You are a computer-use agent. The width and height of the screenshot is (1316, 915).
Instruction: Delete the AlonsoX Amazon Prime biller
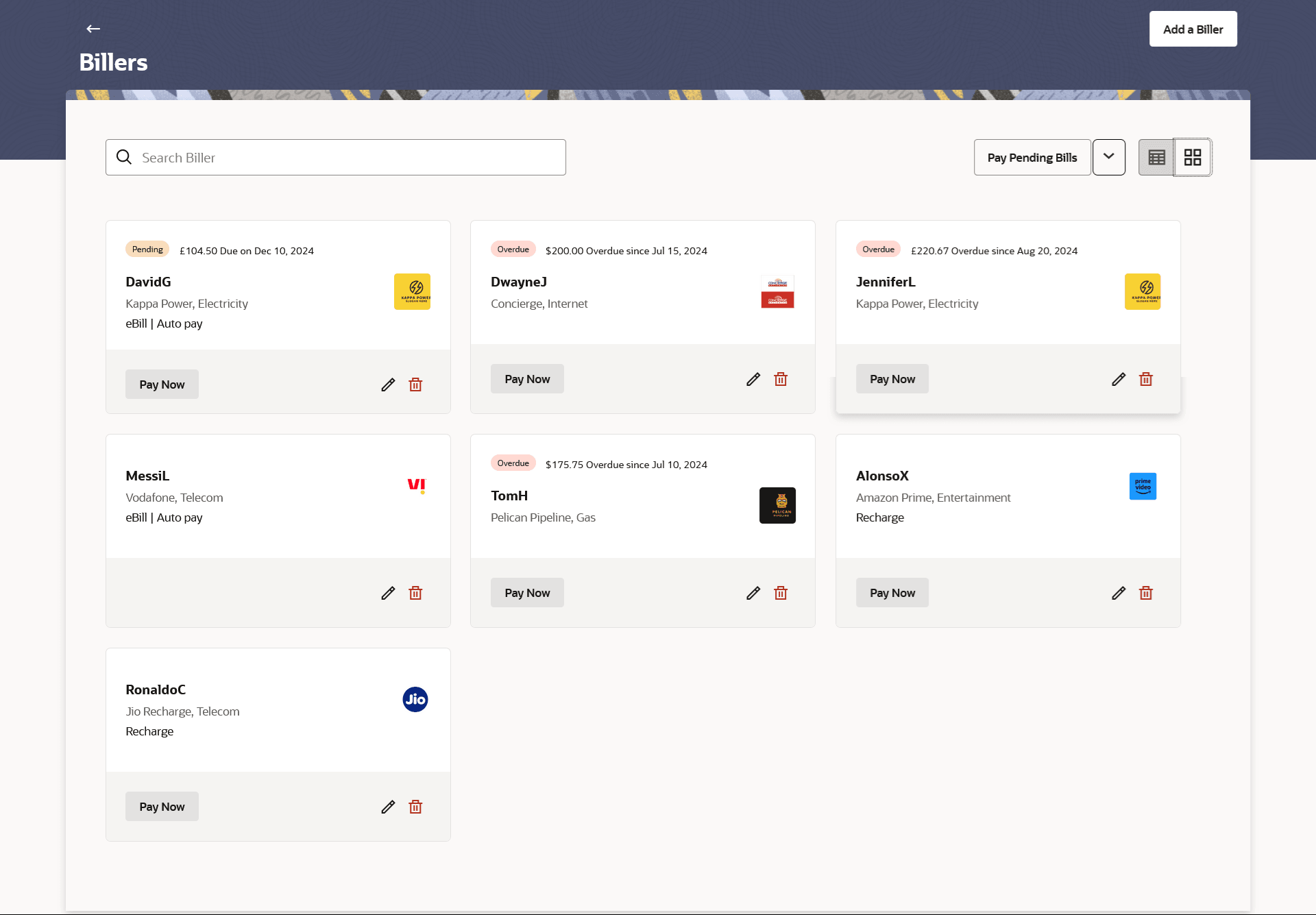click(x=1146, y=593)
